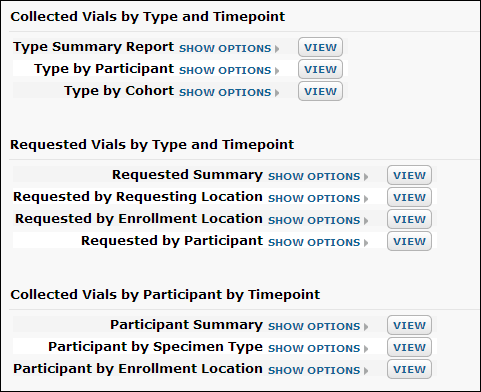View Participant by Specimen Type report
Screen dimensions: 481x392
(409, 347)
